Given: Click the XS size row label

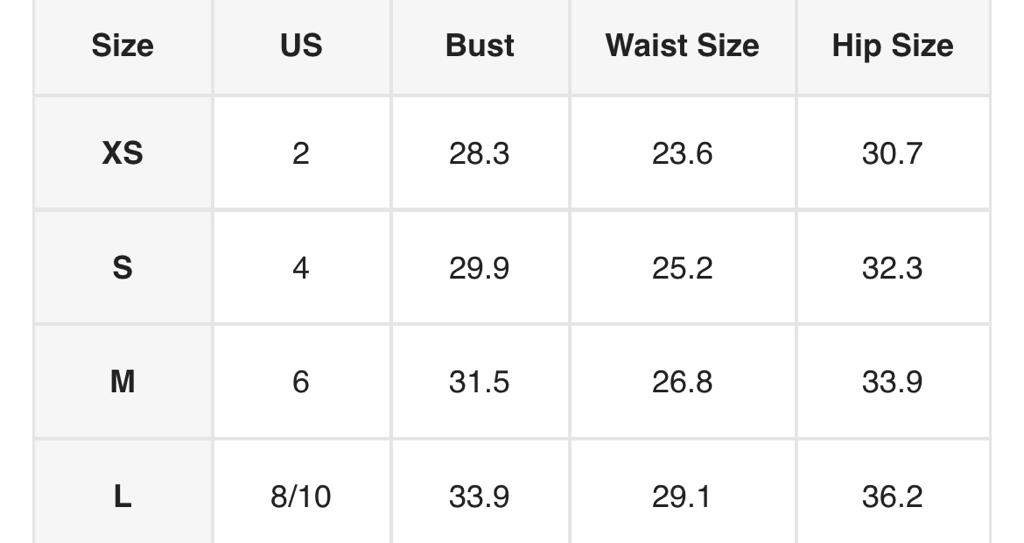Looking at the screenshot, I should 122,153.
